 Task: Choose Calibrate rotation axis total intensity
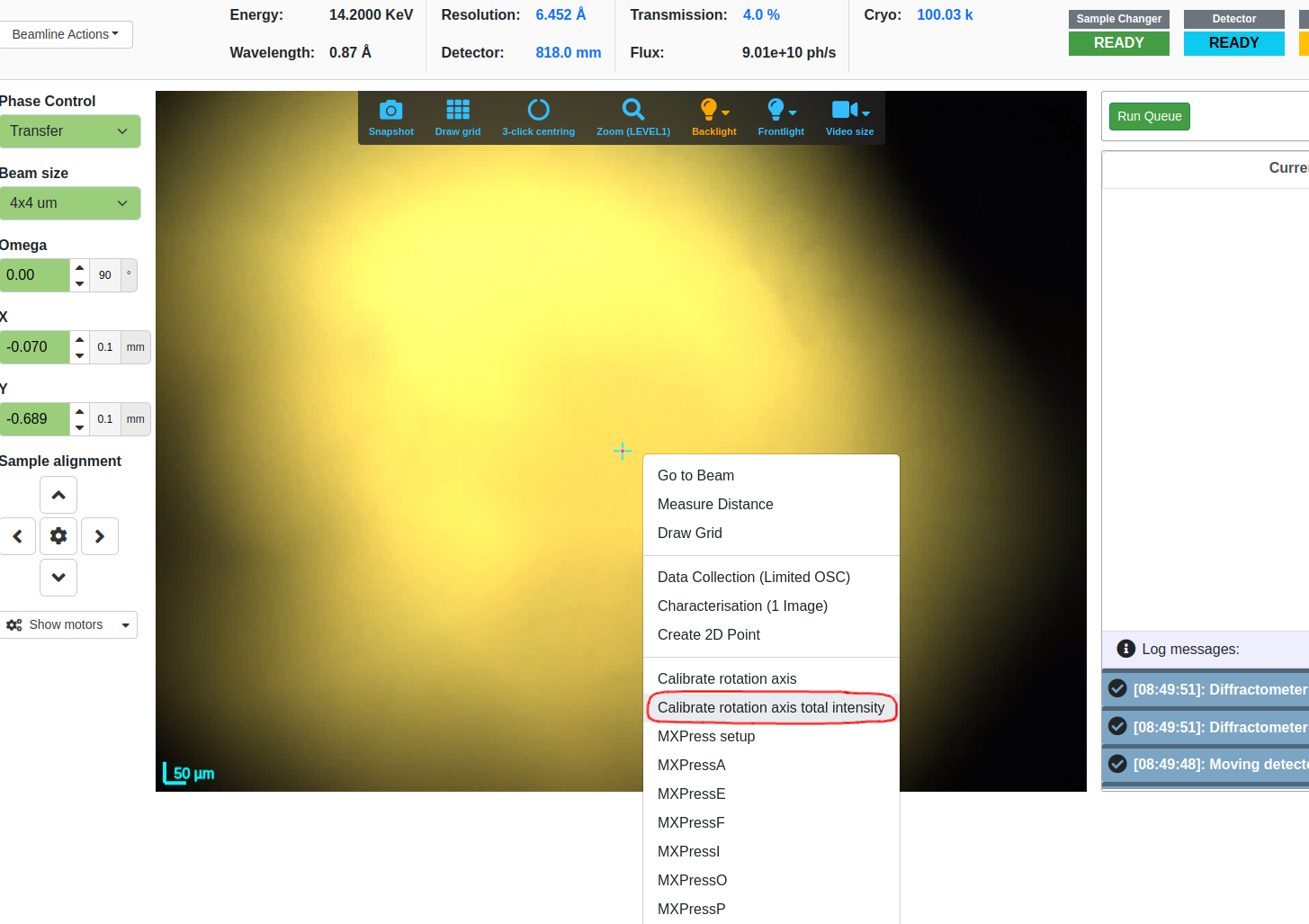point(771,708)
